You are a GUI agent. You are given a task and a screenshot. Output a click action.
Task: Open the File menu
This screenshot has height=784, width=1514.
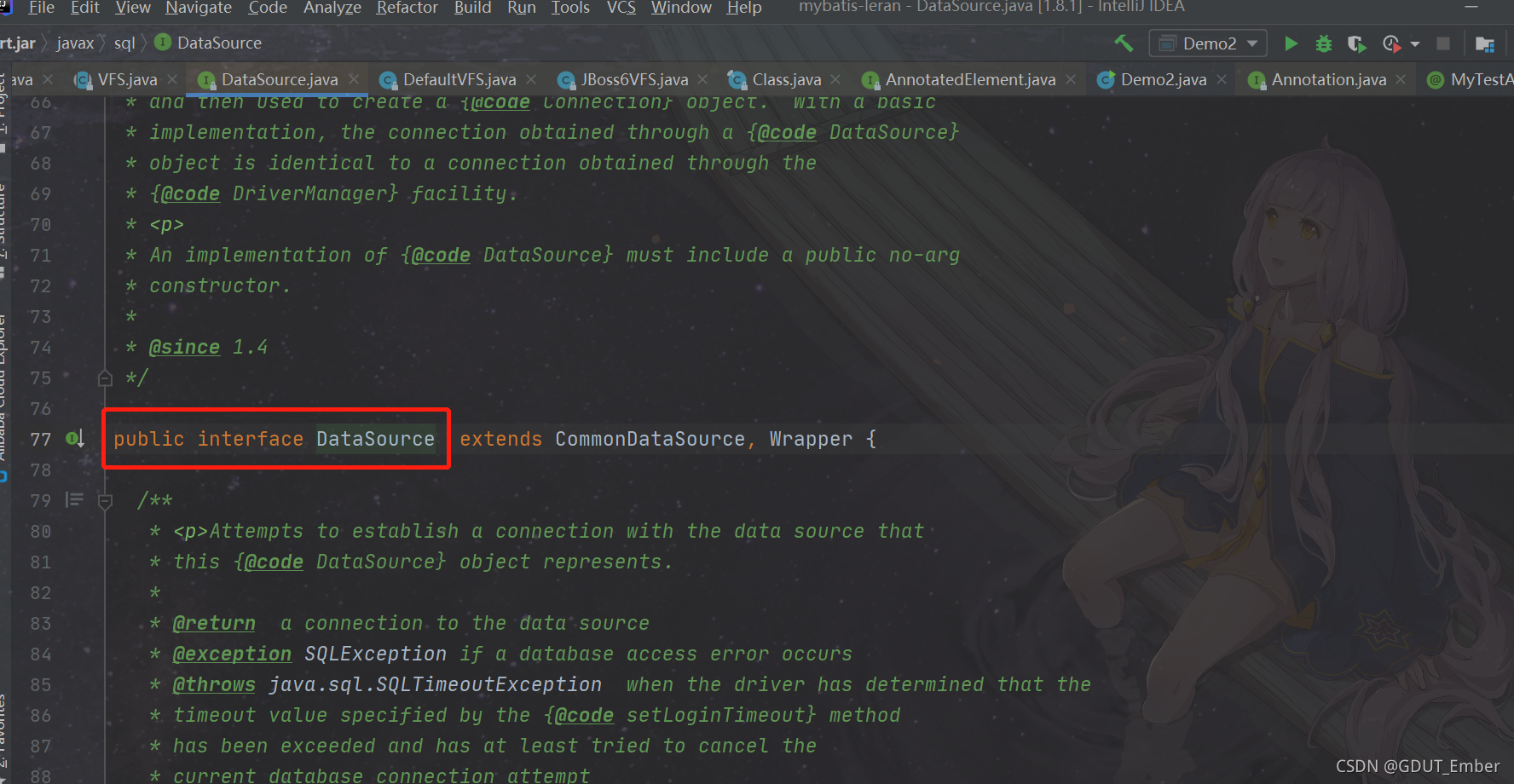coord(41,8)
